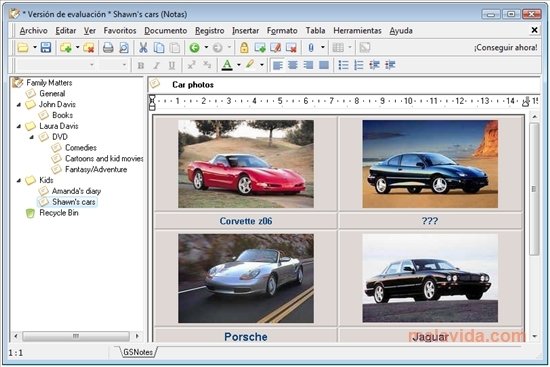
Task: Collapse the DVD tree node
Action: (x=32, y=137)
